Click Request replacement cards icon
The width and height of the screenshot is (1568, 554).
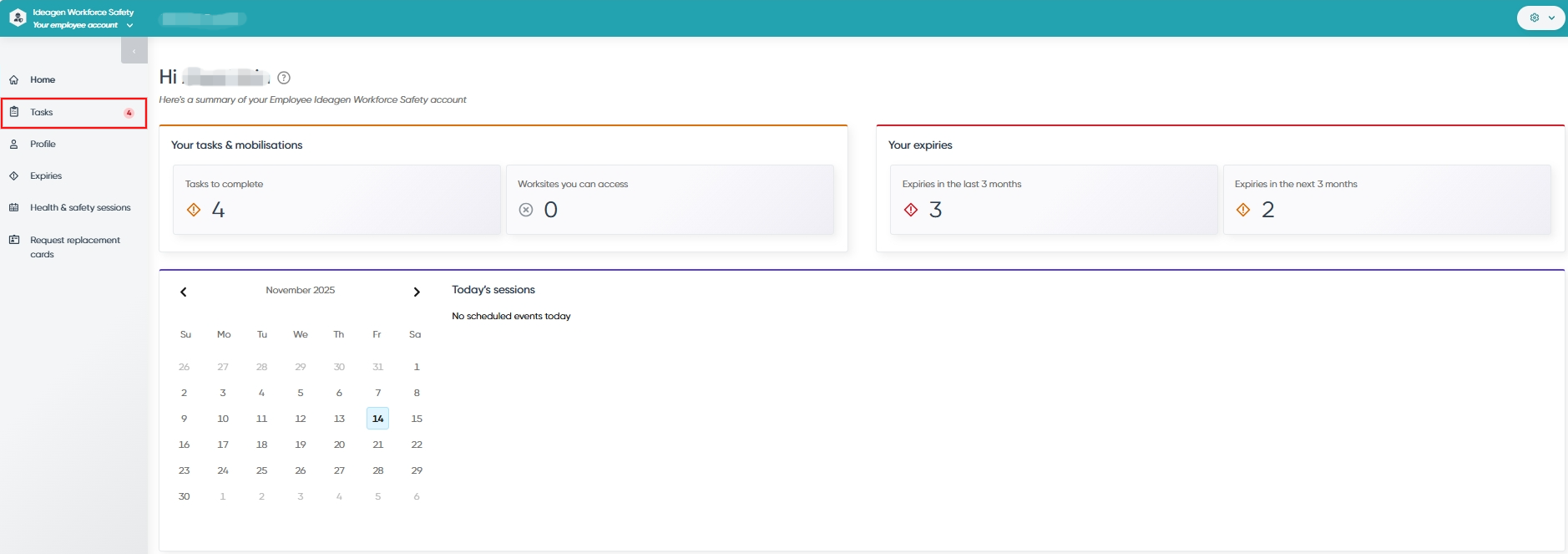pos(14,240)
